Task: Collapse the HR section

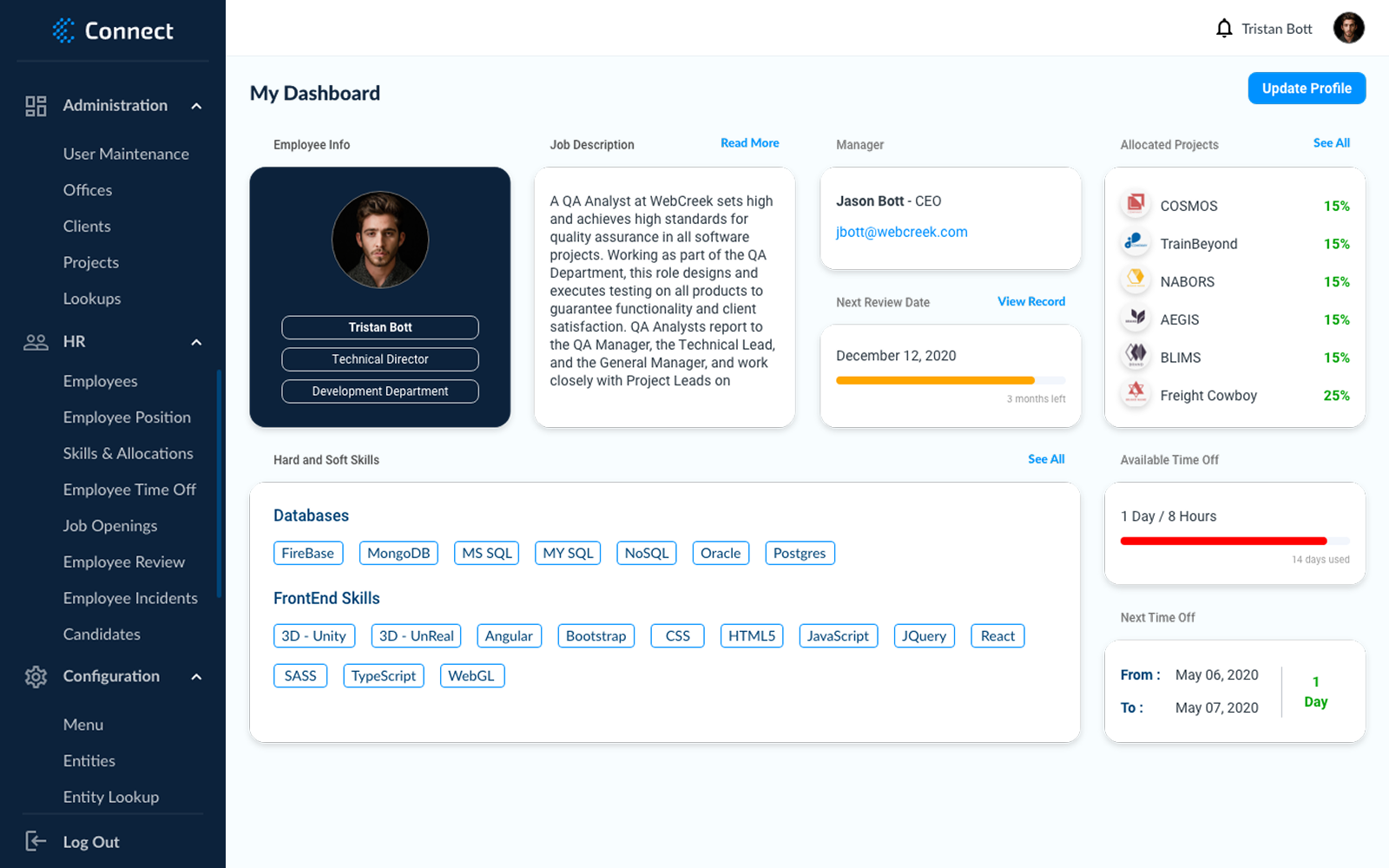Action: (196, 341)
